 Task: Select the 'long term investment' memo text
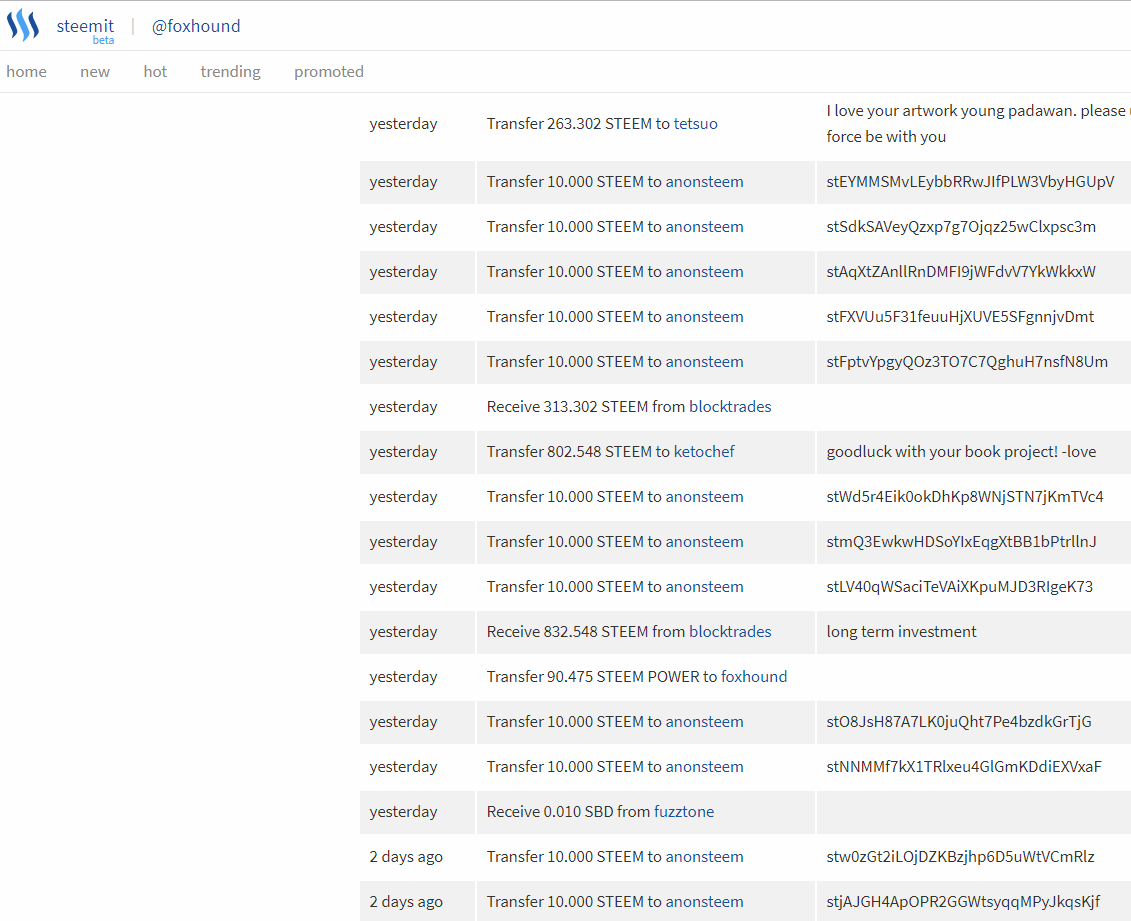point(902,632)
